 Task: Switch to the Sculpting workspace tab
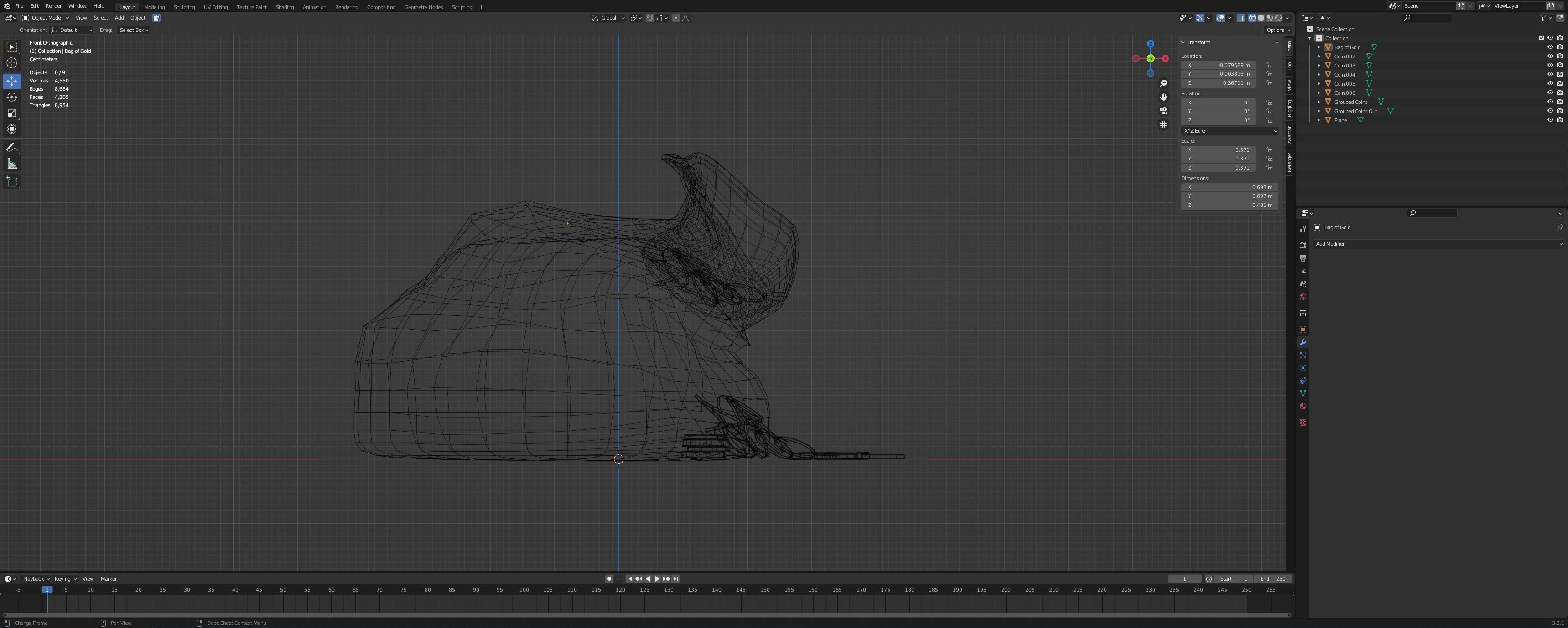coord(184,7)
